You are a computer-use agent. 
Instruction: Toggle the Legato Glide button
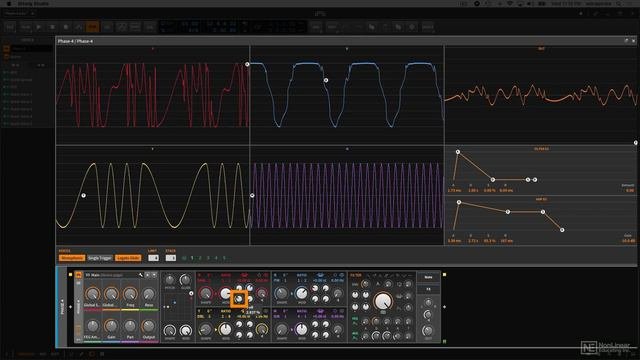128,258
